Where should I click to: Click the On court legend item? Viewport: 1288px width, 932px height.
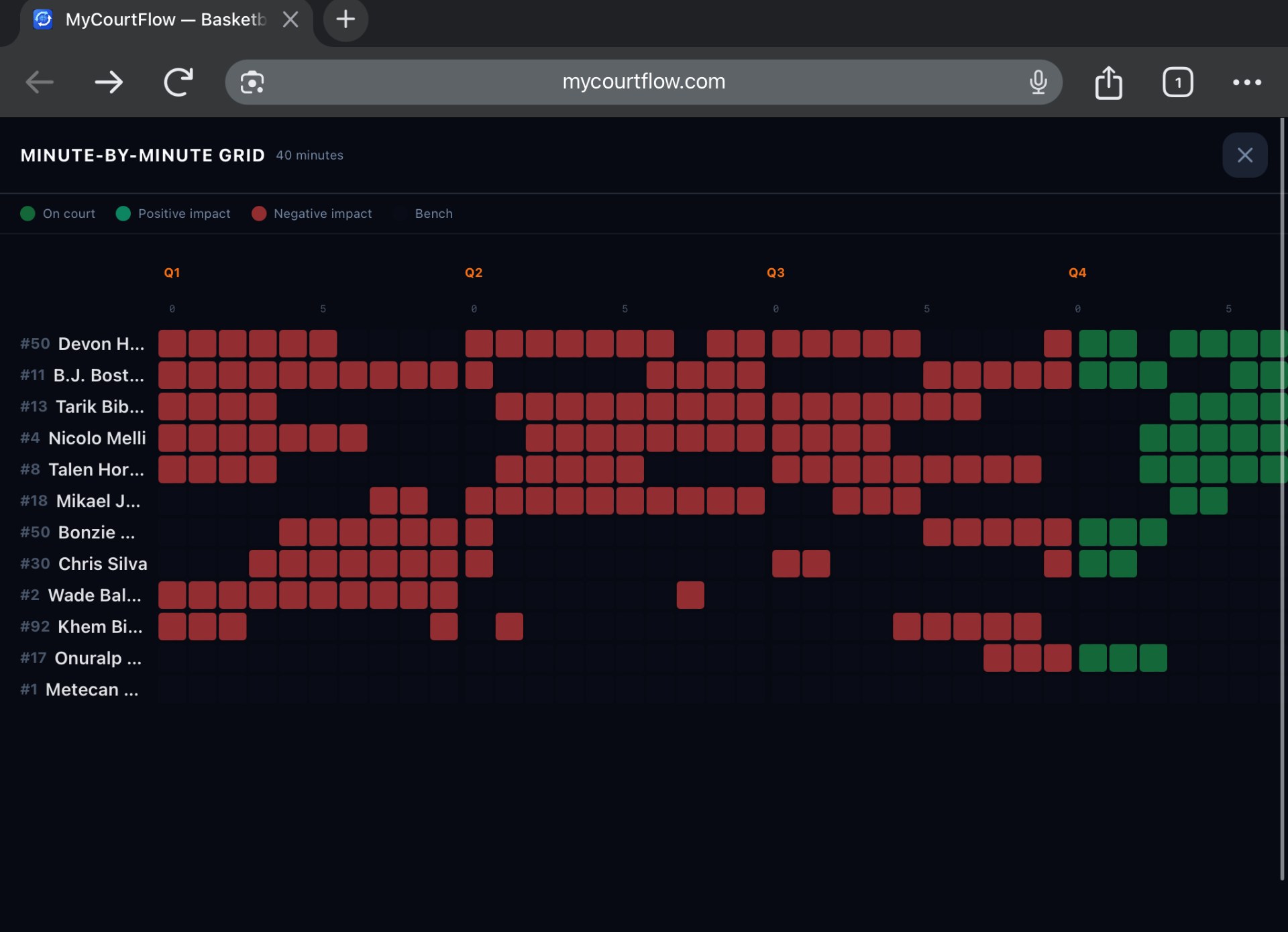click(58, 213)
